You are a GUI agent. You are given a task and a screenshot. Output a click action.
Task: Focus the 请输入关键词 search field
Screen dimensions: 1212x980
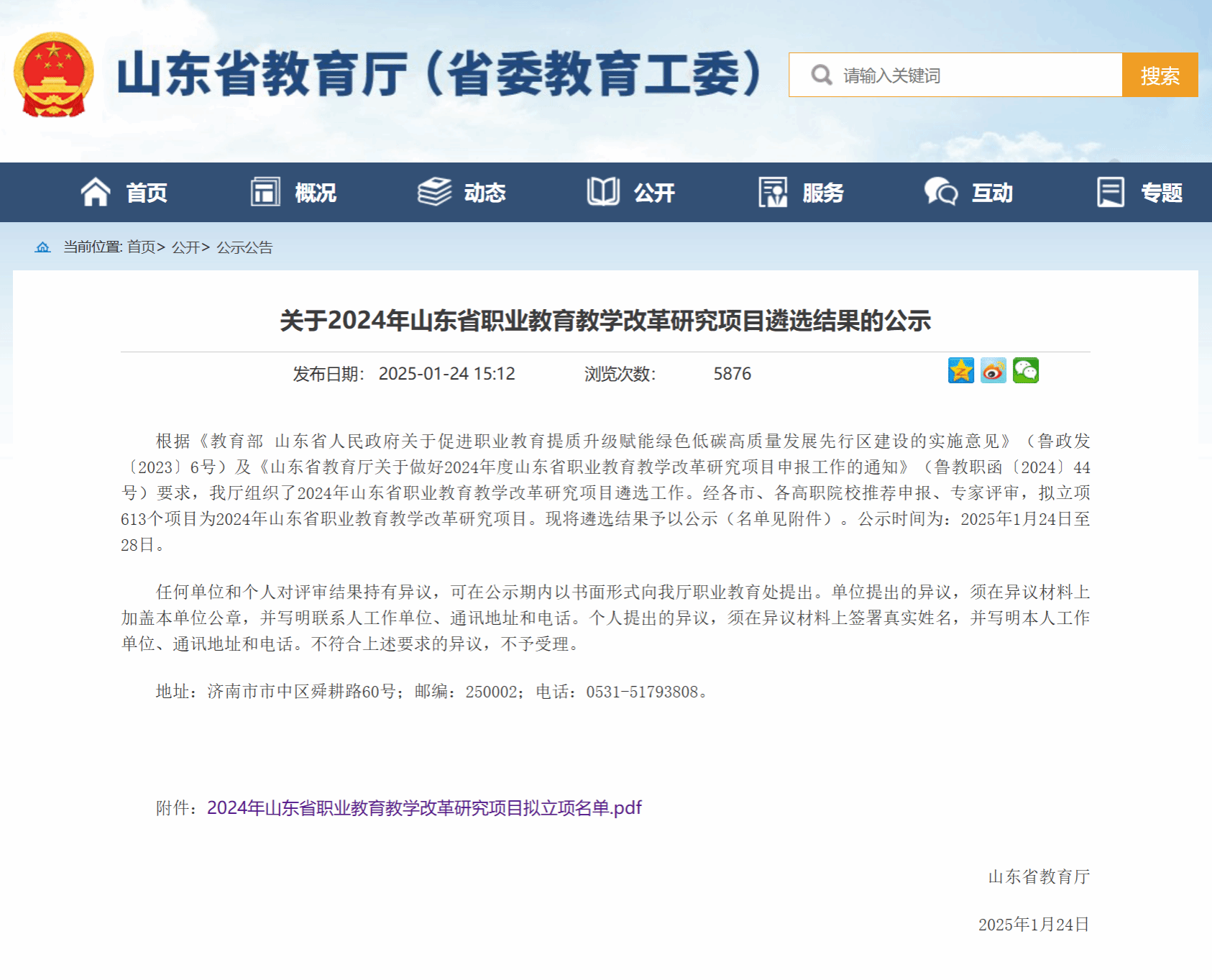955,75
